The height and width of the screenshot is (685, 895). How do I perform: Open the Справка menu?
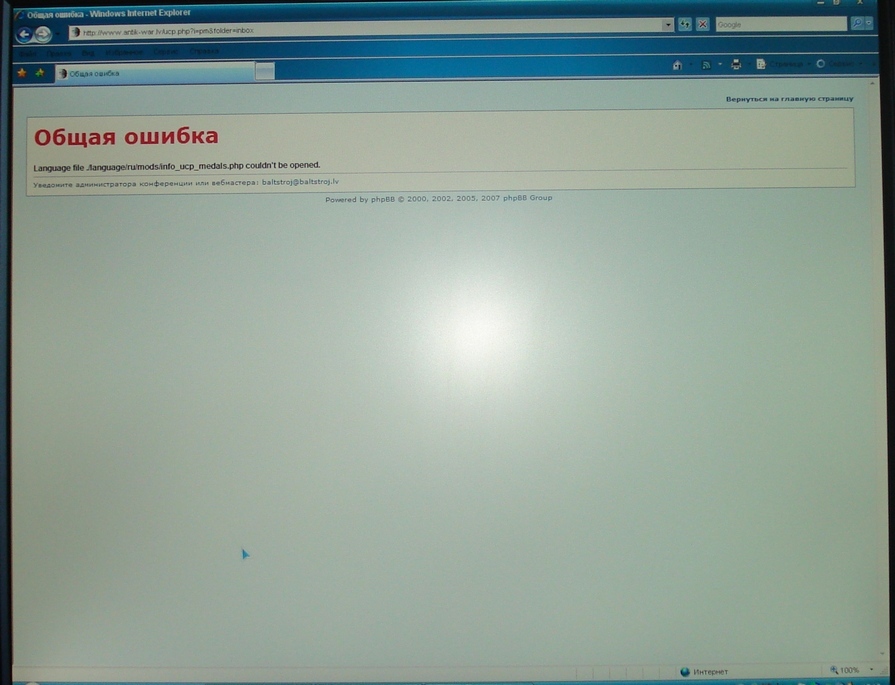click(x=204, y=51)
